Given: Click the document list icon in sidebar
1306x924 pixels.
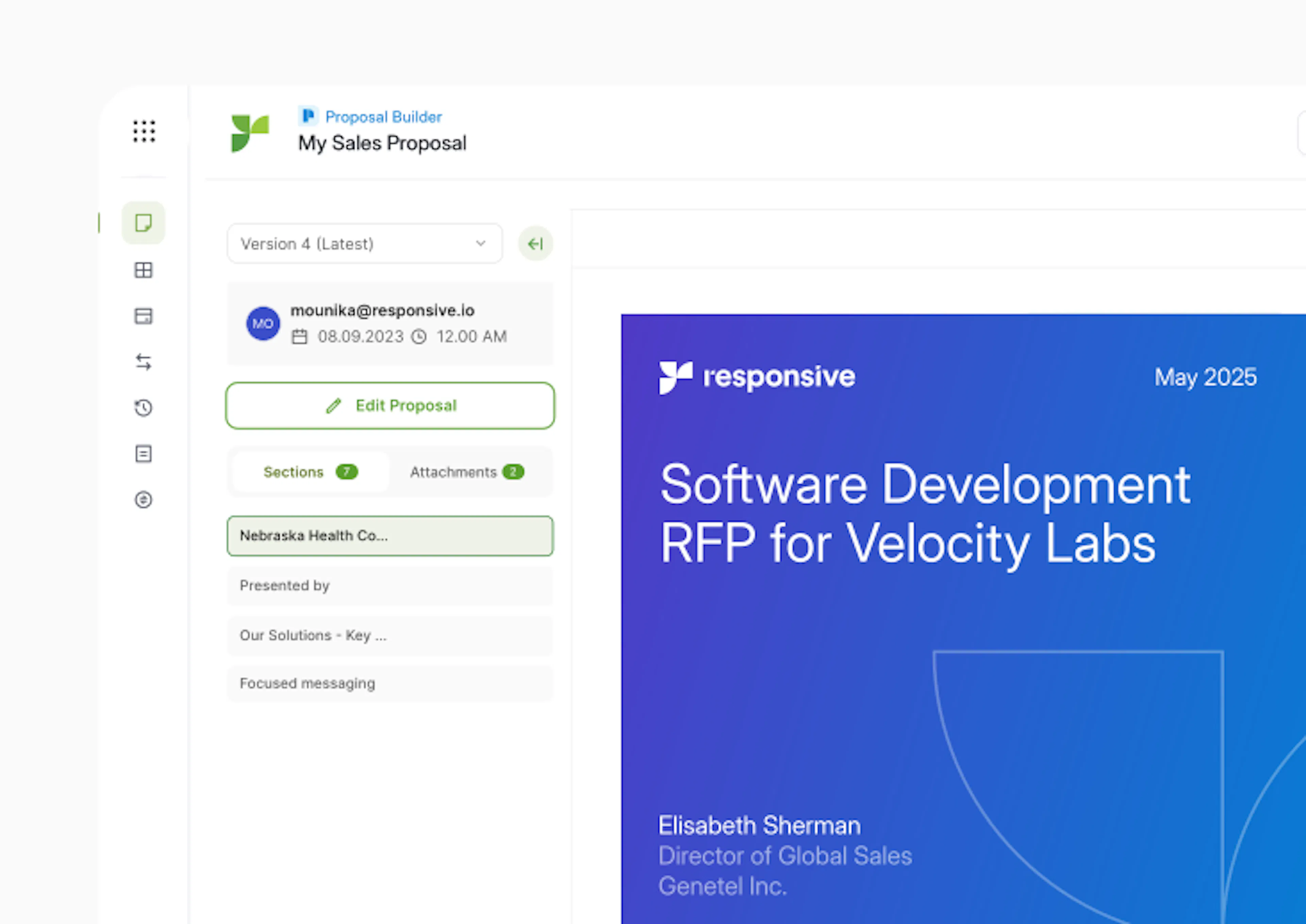Looking at the screenshot, I should coord(144,453).
